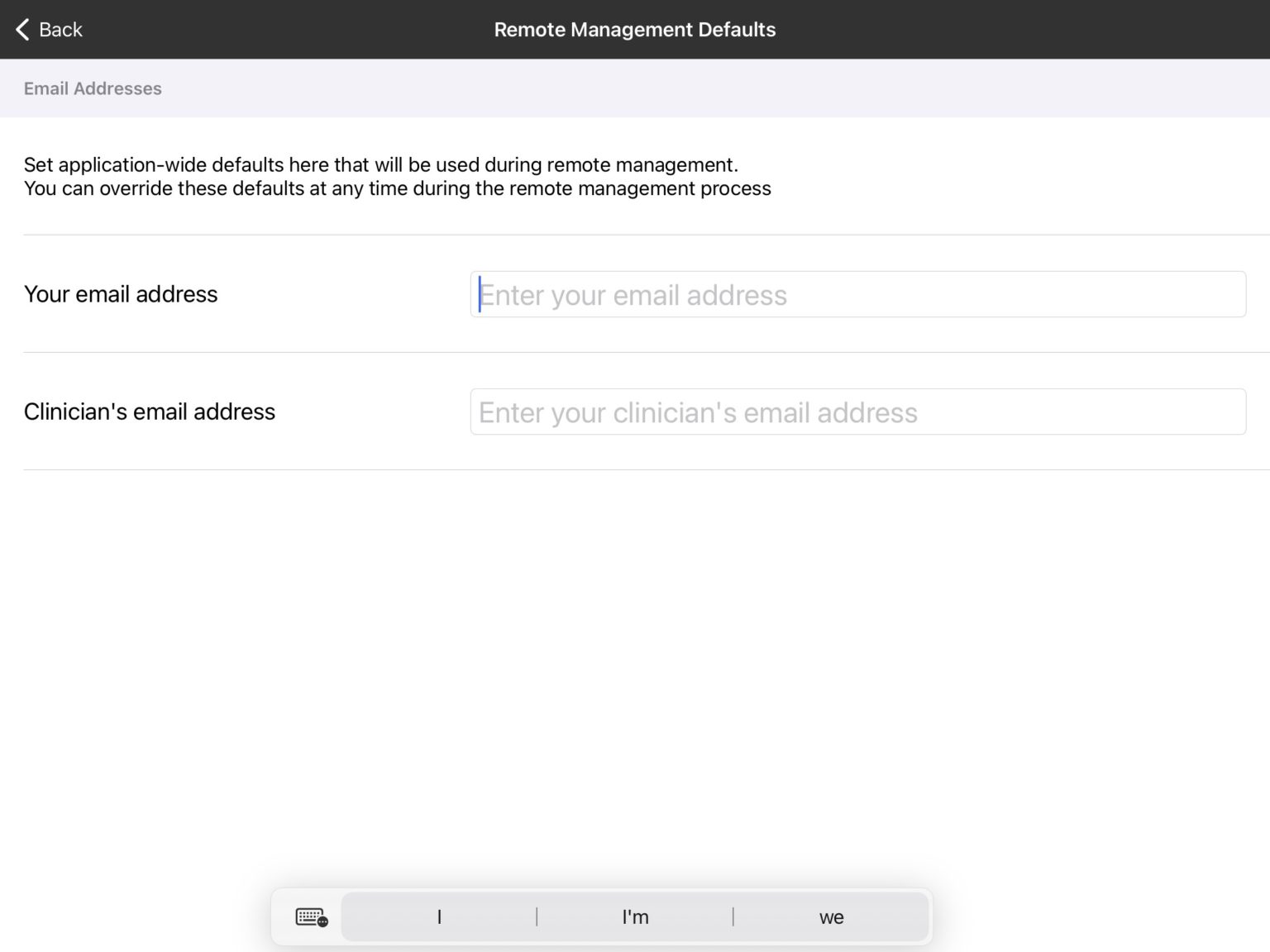Image resolution: width=1270 pixels, height=952 pixels.
Task: Click the Back text label
Action: [x=60, y=30]
